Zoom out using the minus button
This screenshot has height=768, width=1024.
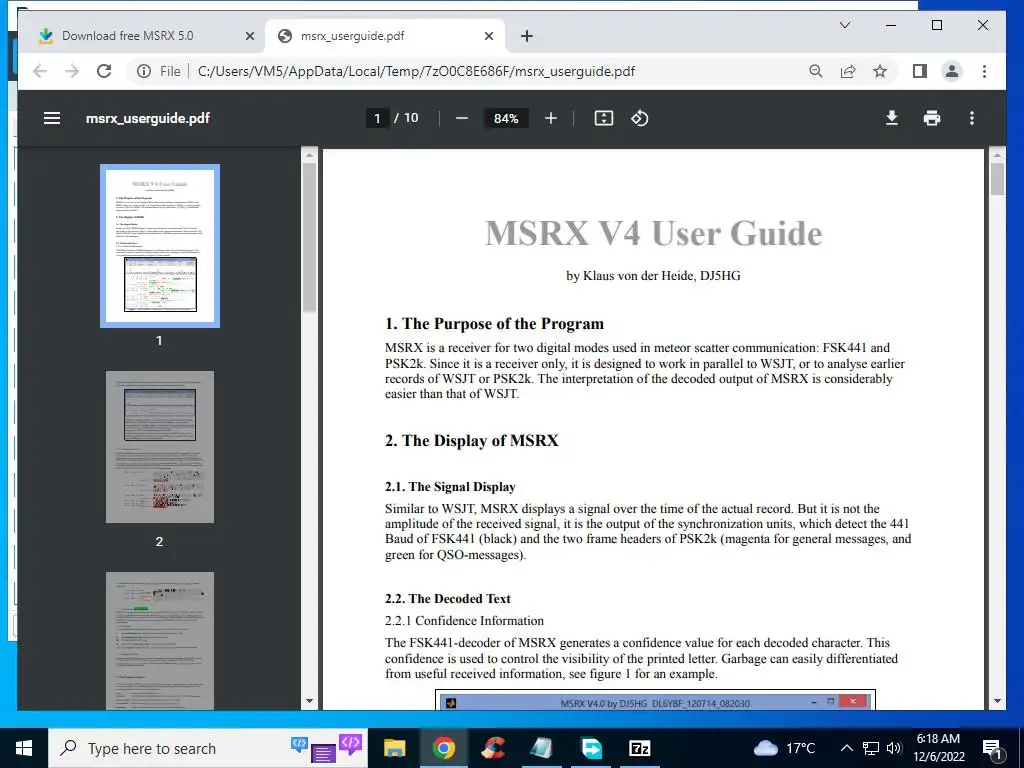(x=462, y=118)
